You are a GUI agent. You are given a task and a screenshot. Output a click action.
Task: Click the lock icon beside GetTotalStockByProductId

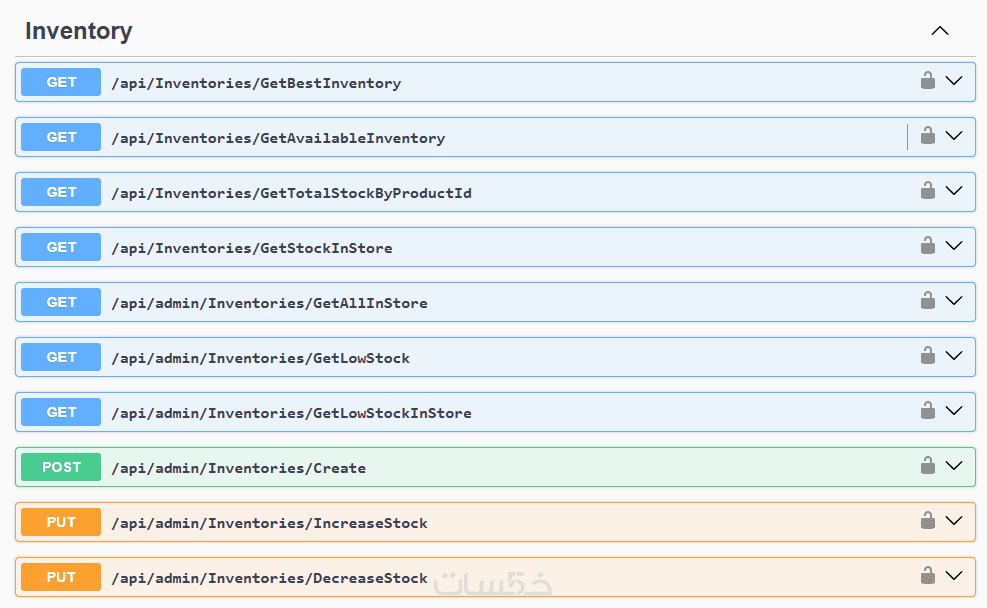pos(928,191)
